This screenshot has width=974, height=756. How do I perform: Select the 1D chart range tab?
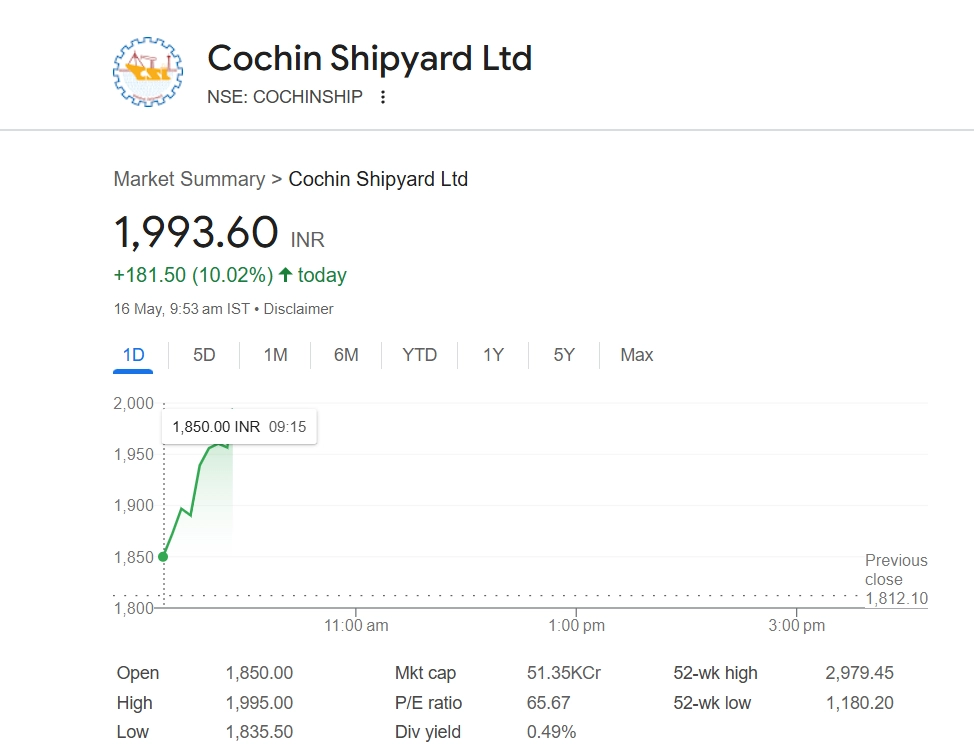(133, 355)
